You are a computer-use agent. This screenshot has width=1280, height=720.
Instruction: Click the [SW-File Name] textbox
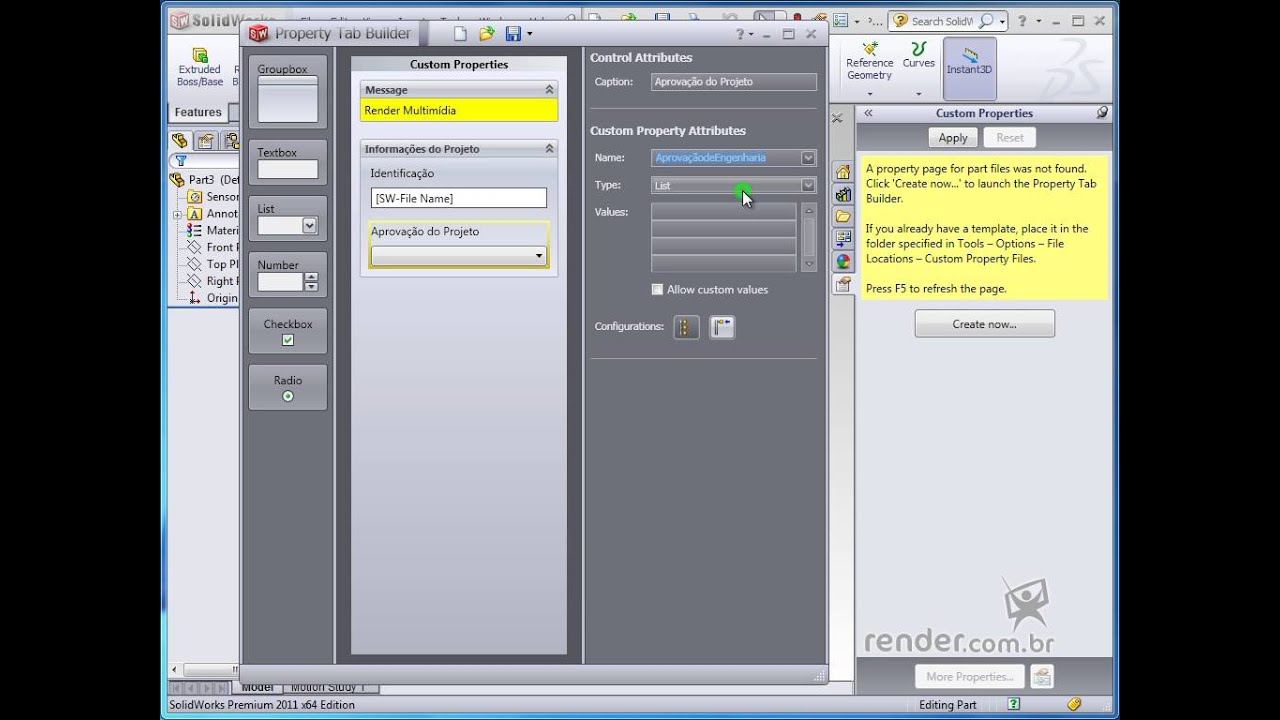459,198
